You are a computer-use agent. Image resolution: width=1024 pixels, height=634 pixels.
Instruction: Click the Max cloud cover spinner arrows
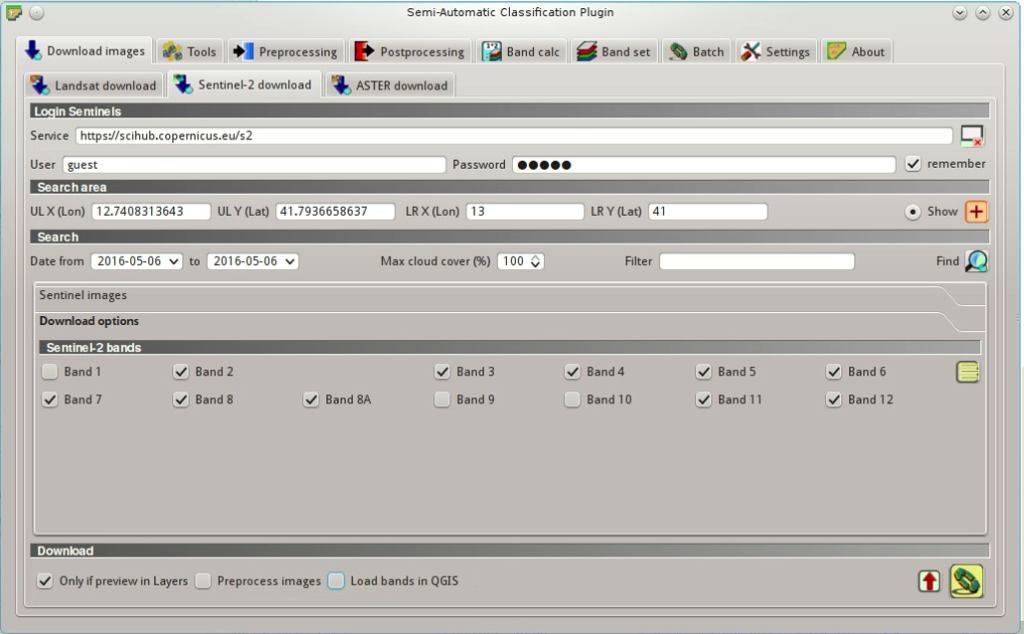[x=536, y=261]
